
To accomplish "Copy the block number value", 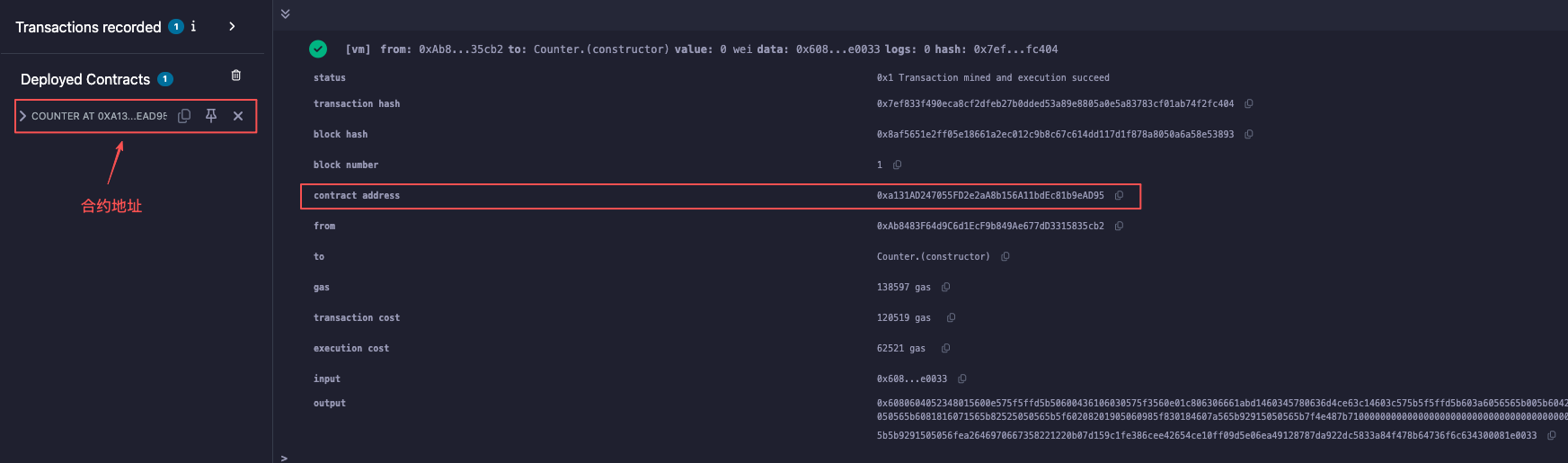I will coord(897,165).
